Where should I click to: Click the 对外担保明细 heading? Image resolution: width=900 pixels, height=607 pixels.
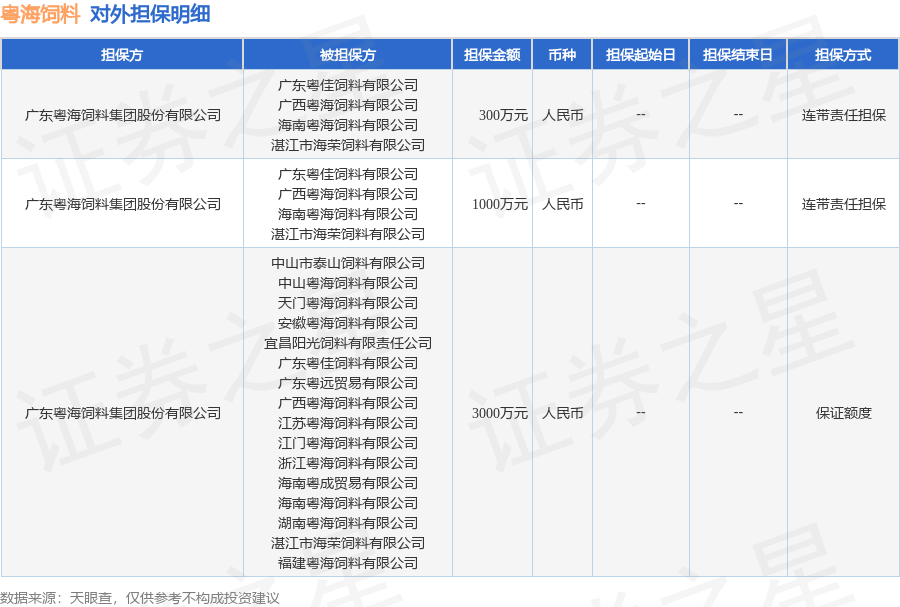[150, 14]
